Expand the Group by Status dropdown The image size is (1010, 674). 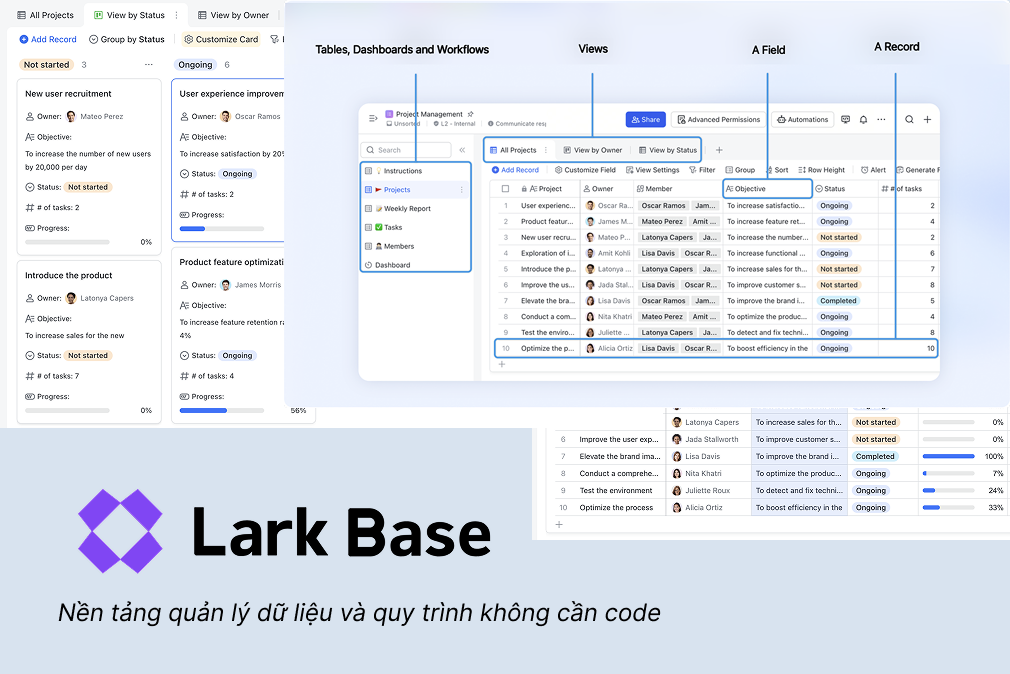click(x=127, y=39)
